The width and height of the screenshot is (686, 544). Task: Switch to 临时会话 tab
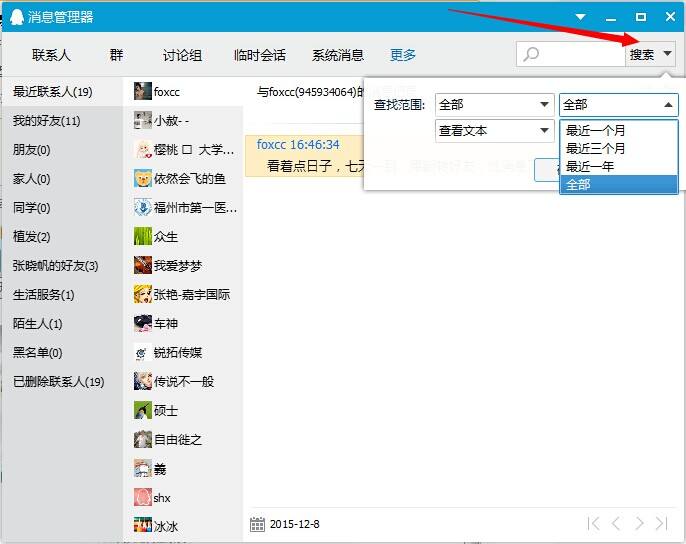pos(259,55)
